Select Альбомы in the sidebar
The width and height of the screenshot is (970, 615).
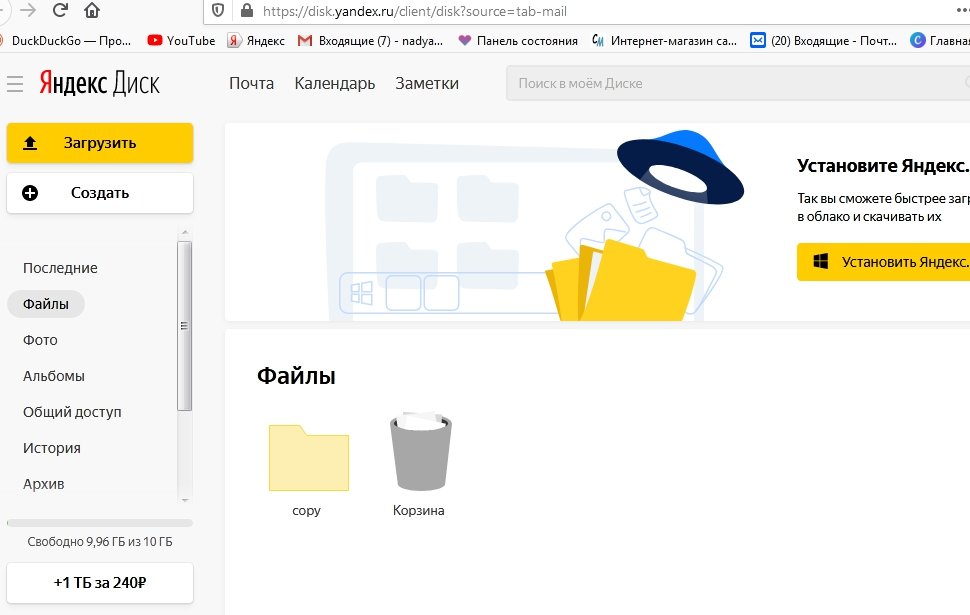coord(54,376)
